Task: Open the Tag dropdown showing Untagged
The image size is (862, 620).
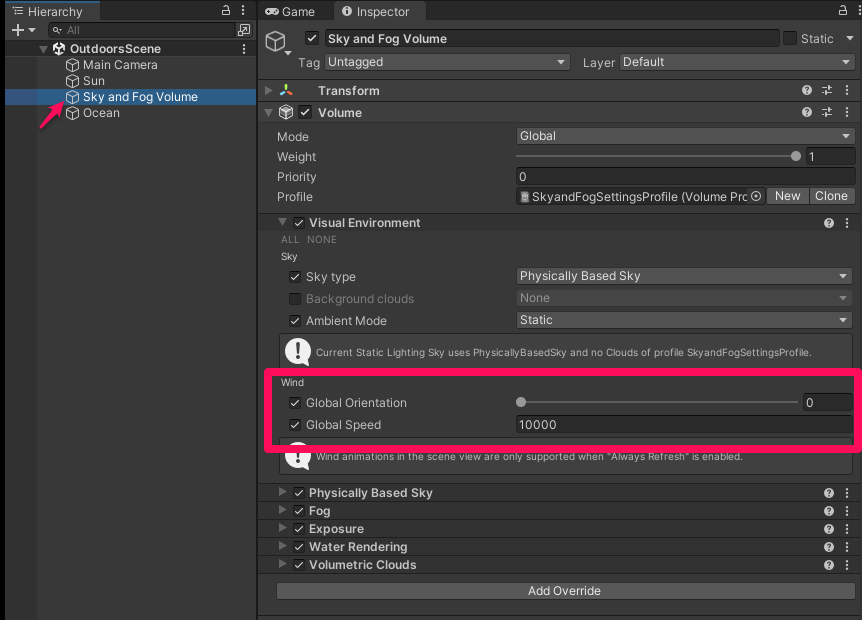Action: coord(445,61)
